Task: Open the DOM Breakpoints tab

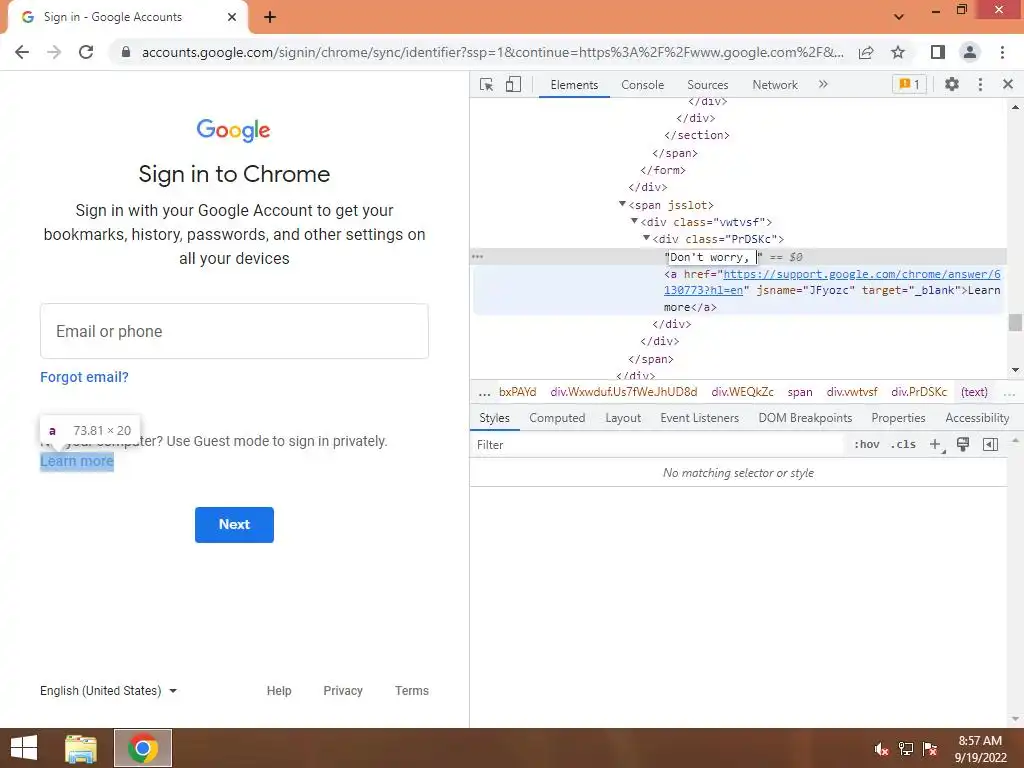Action: pos(805,418)
